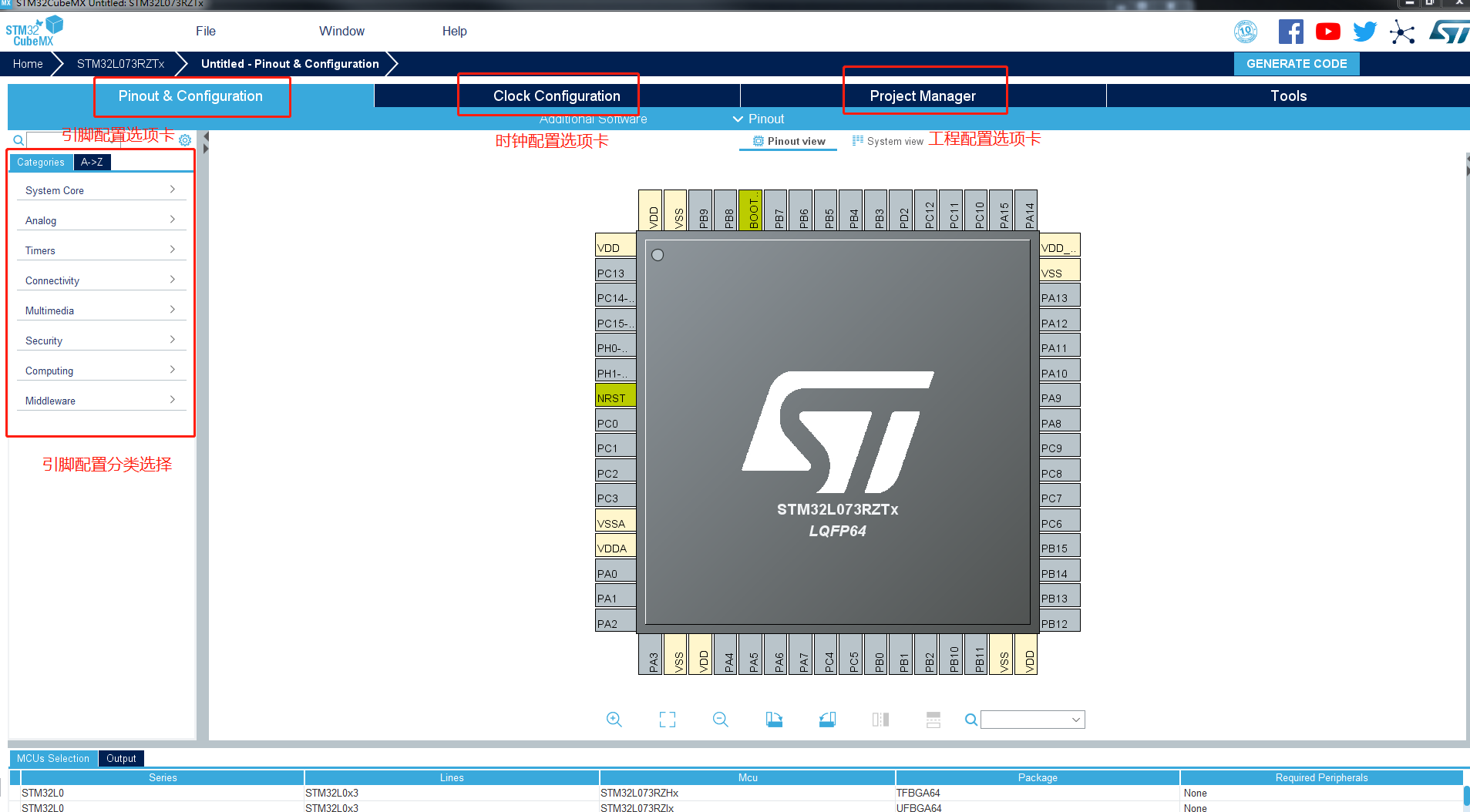
Task: Select the NRST pin on the chip
Action: pyautogui.click(x=614, y=398)
